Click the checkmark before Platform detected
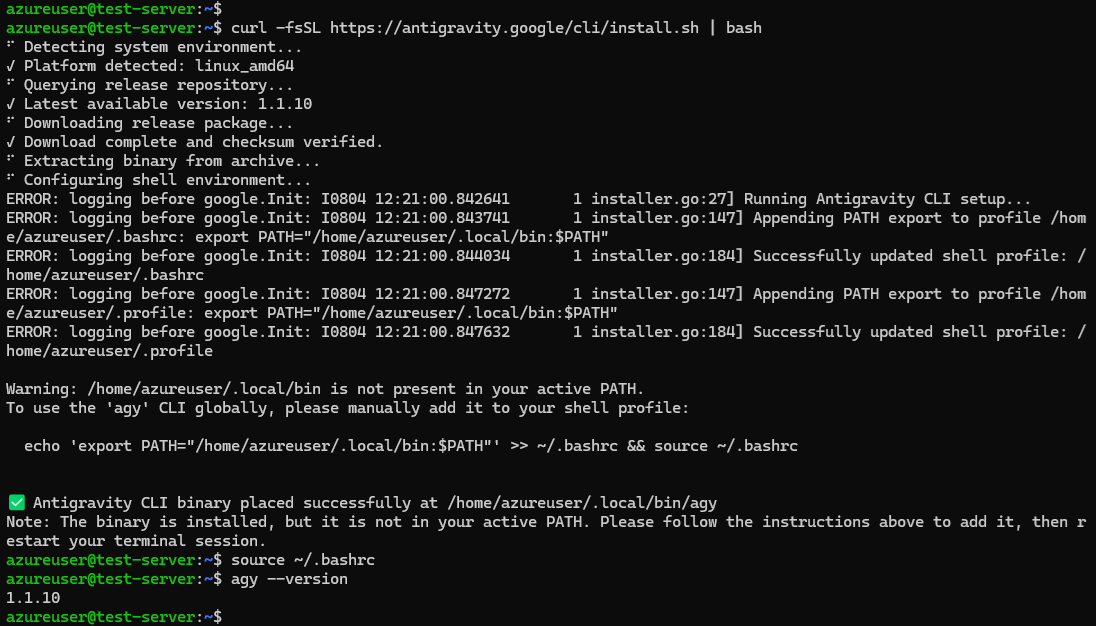 [x=10, y=66]
